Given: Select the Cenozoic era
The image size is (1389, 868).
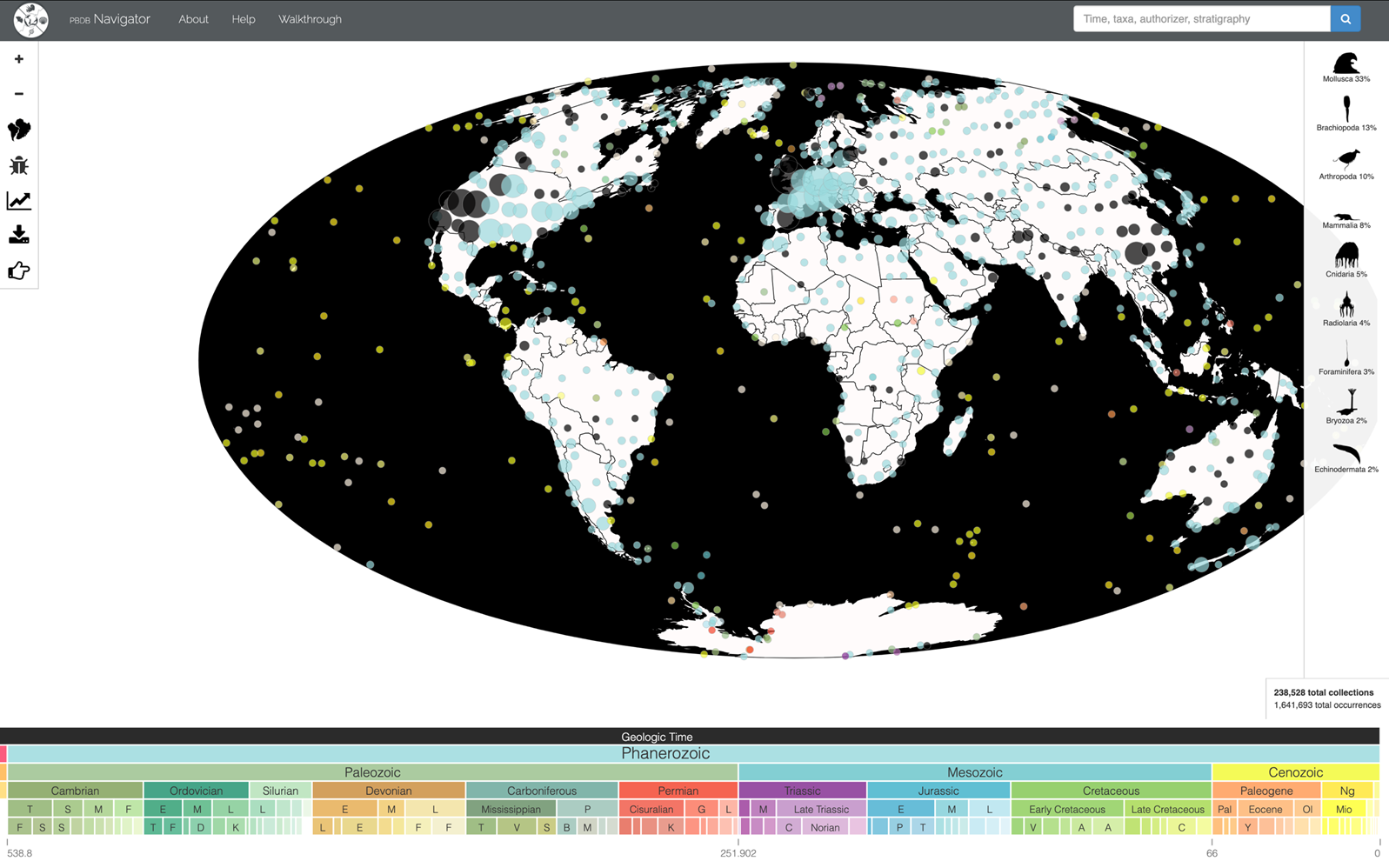Looking at the screenshot, I should [x=1296, y=772].
